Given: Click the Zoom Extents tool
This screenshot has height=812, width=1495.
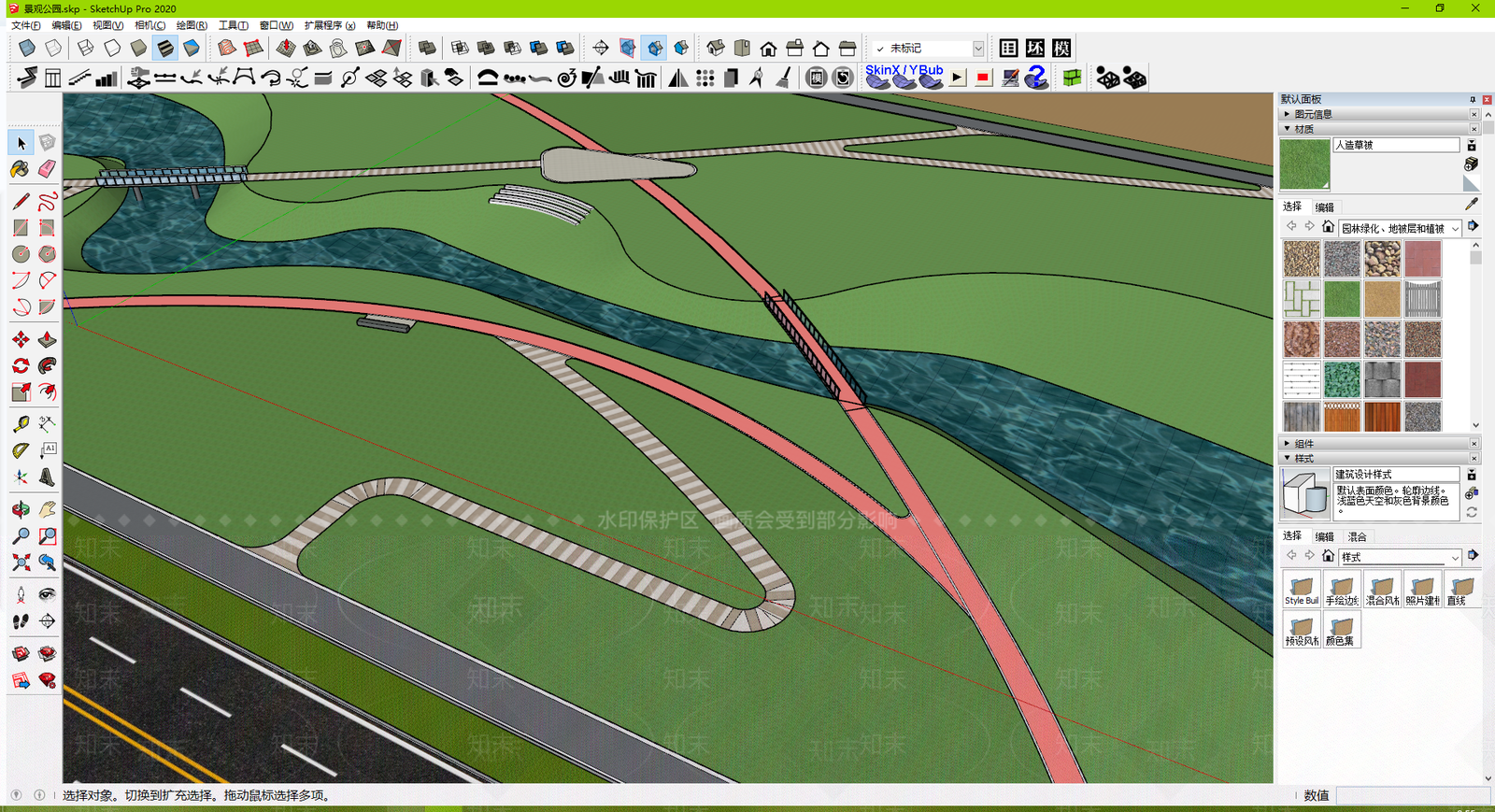Looking at the screenshot, I should point(21,562).
